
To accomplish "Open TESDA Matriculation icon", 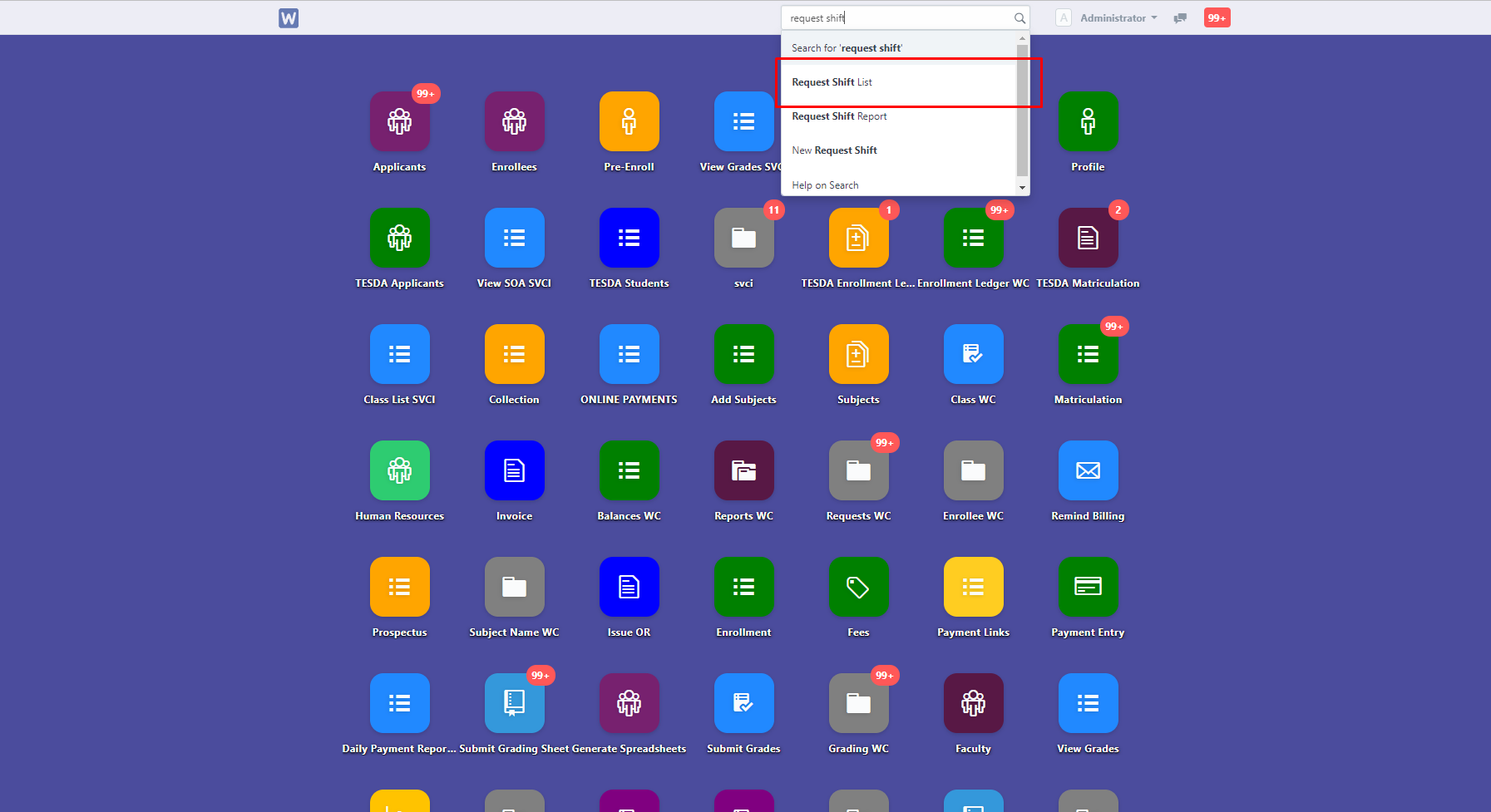I will pos(1089,238).
